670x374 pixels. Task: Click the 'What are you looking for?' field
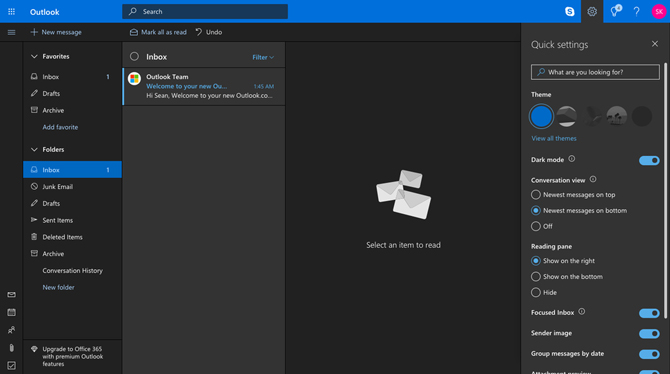click(x=595, y=72)
